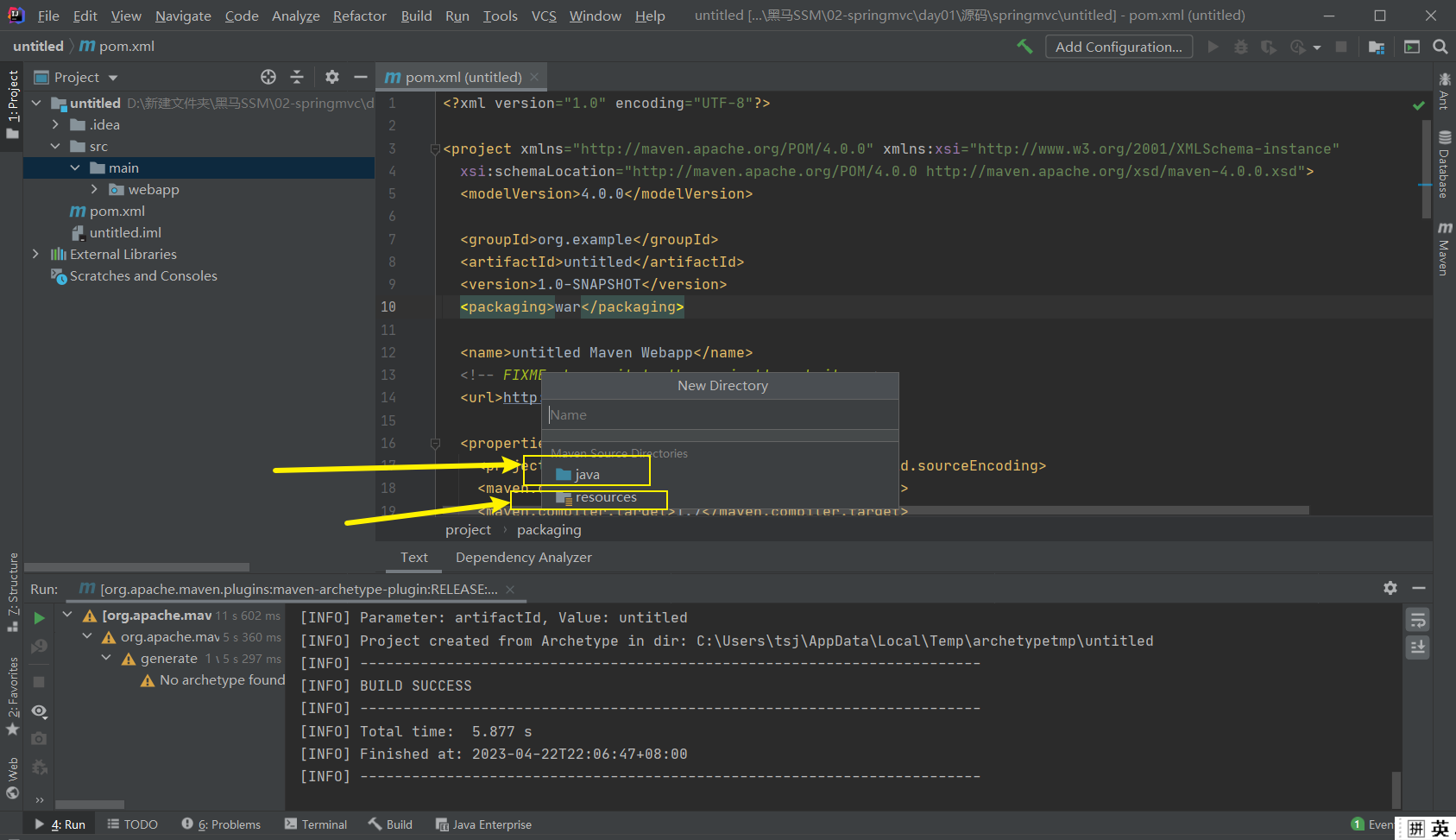Viewport: 1456px width, 840px height.
Task: Open the profiler dropdown arrow in the toolbar
Action: pos(1317,47)
